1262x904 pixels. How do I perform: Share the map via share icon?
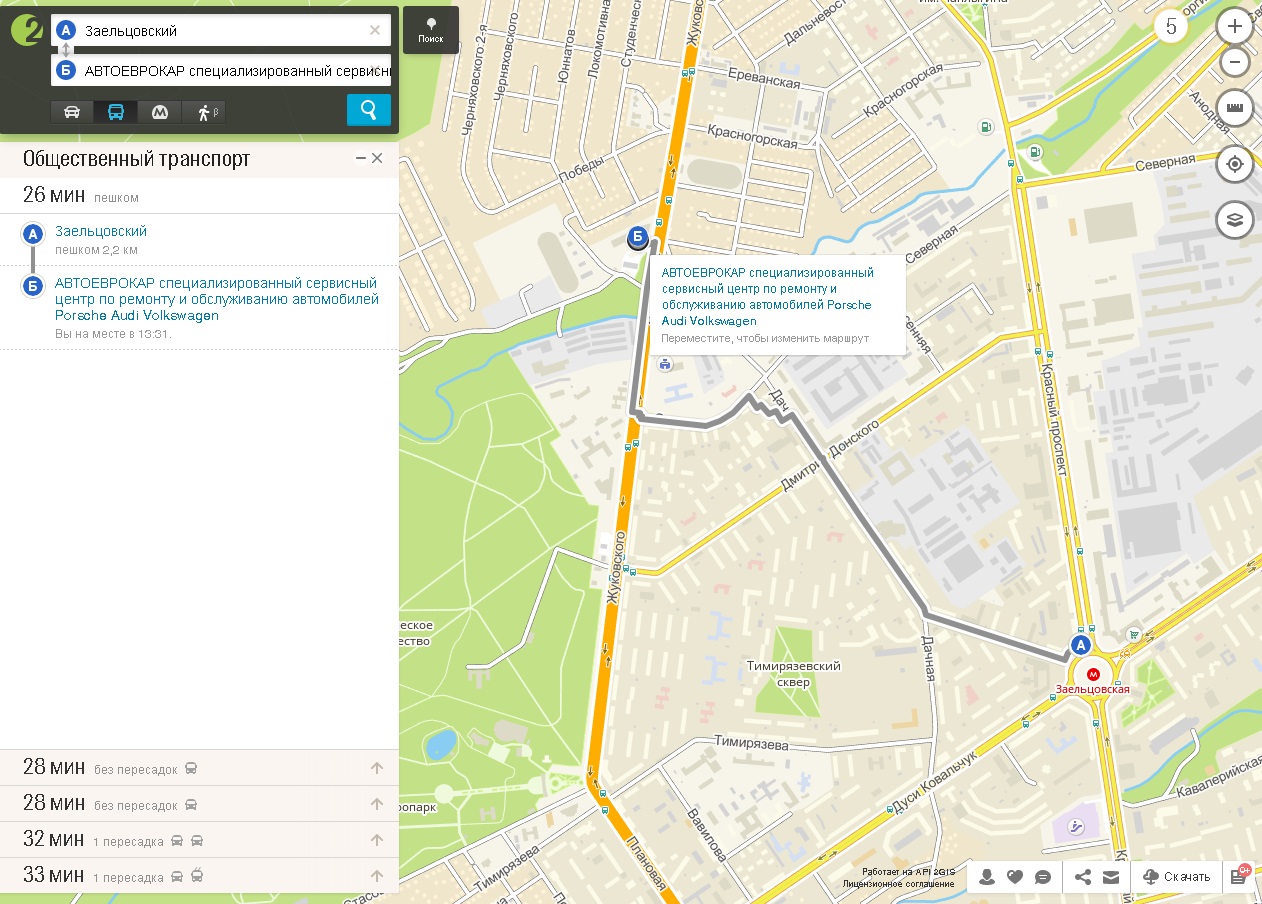1083,877
